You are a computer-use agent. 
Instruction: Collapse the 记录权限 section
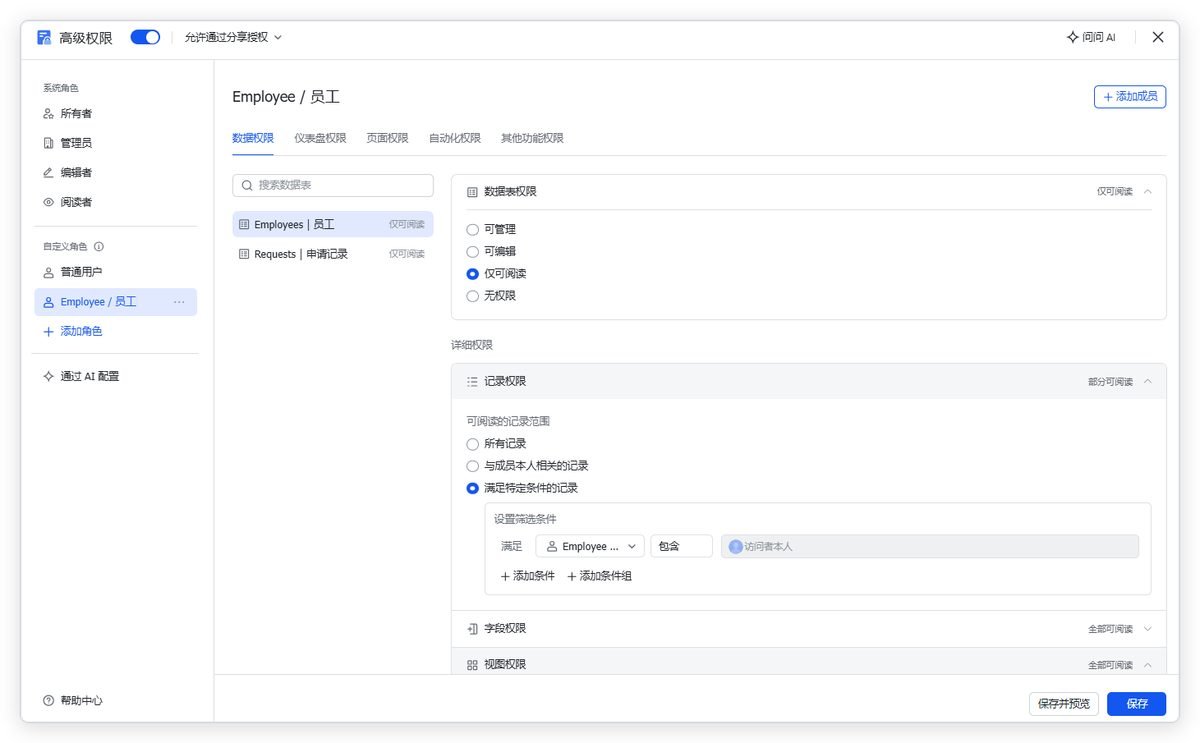click(x=1147, y=382)
